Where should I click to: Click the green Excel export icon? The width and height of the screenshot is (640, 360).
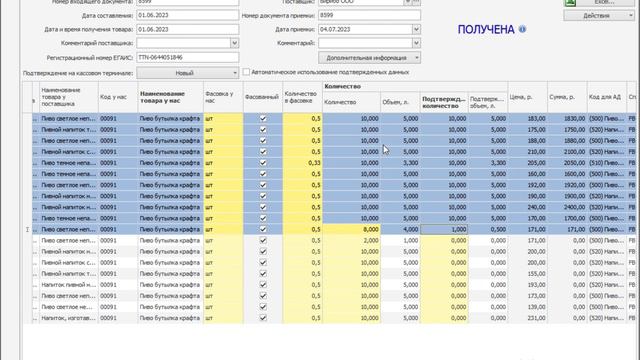(x=570, y=2)
